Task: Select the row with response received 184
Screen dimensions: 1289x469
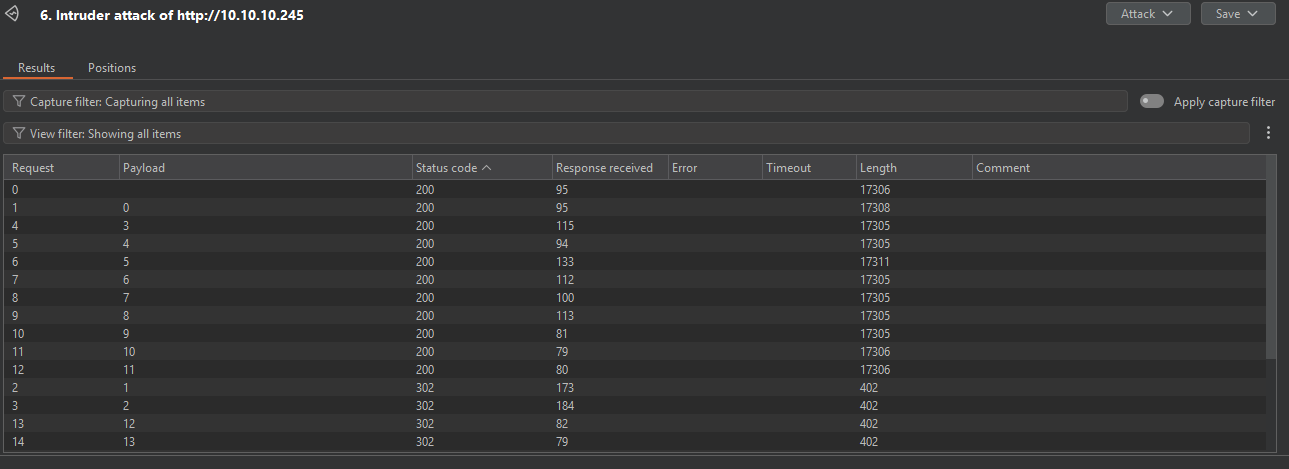Action: tap(634, 405)
